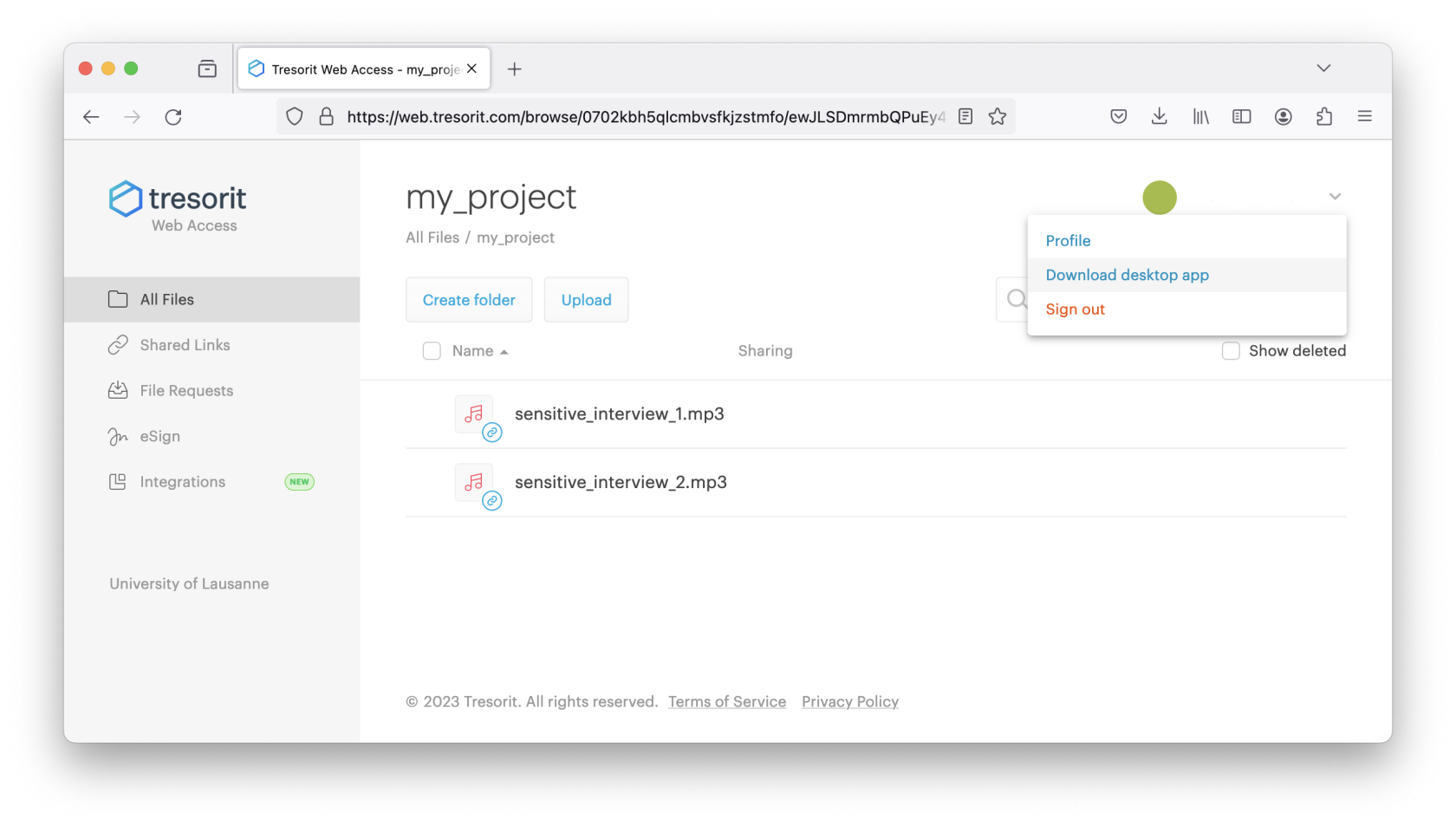Select Download desktop app menu entry
1456x827 pixels.
(1127, 276)
